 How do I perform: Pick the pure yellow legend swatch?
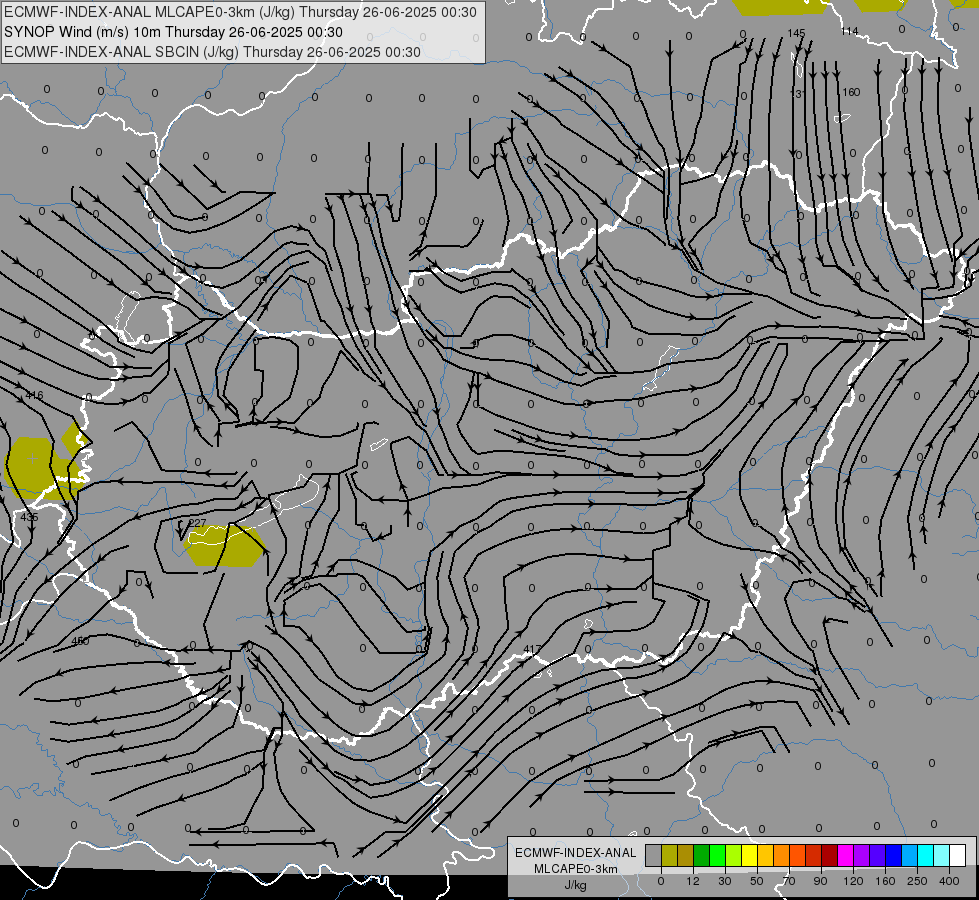pos(750,855)
